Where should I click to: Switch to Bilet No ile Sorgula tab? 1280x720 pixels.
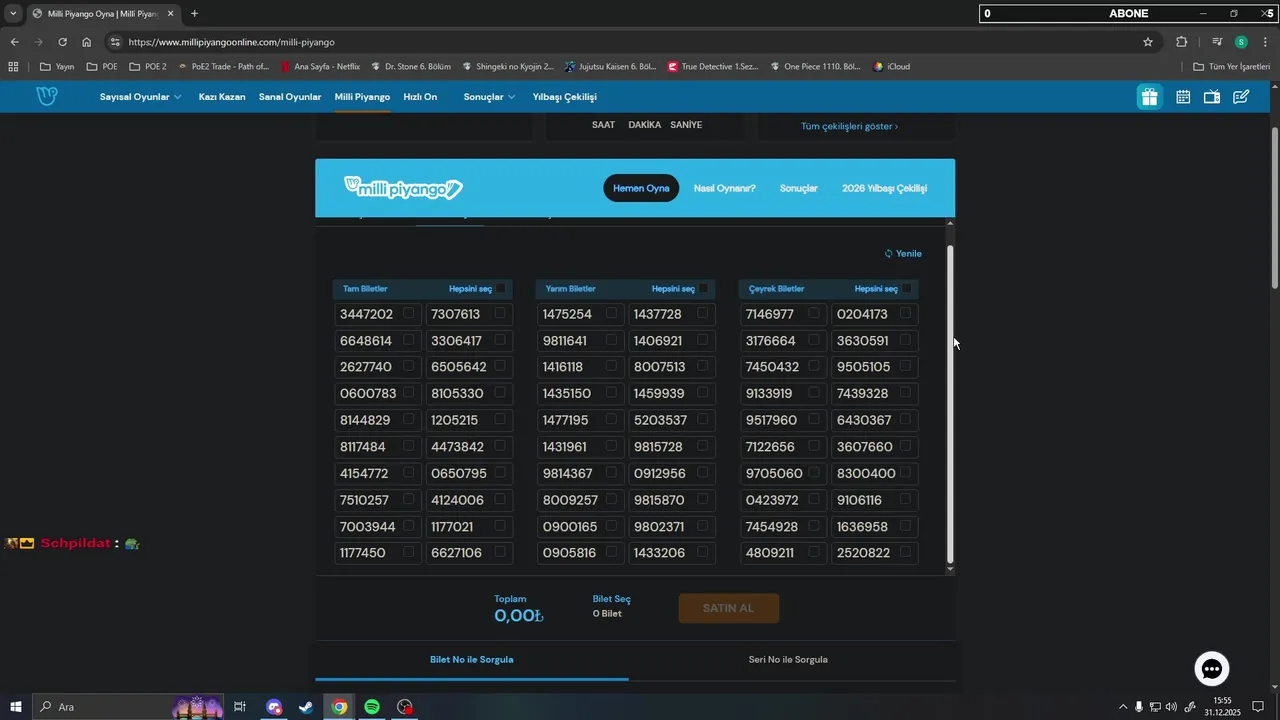click(472, 660)
